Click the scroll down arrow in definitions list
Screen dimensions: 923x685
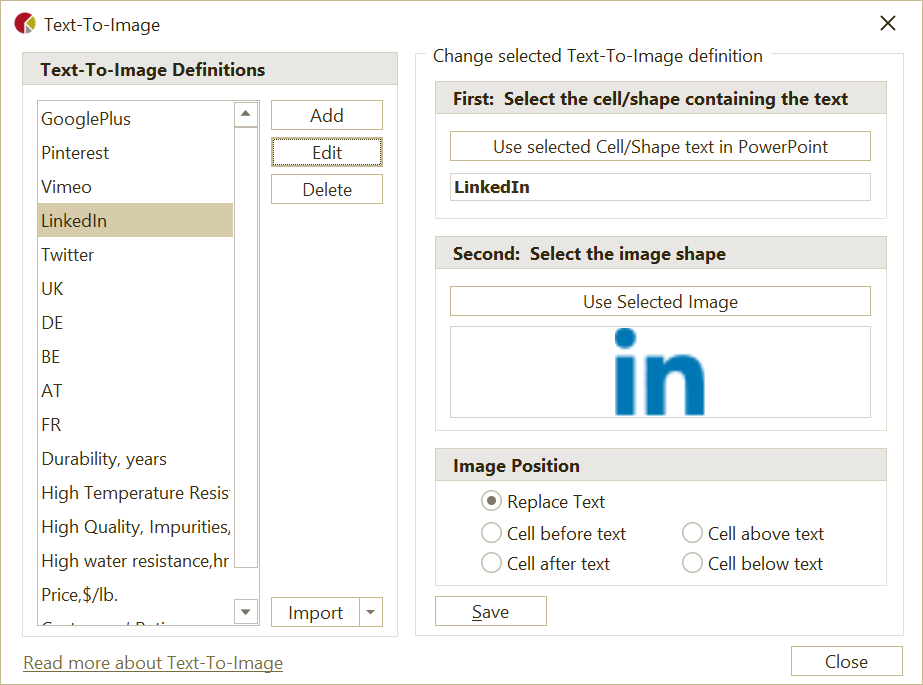point(245,611)
